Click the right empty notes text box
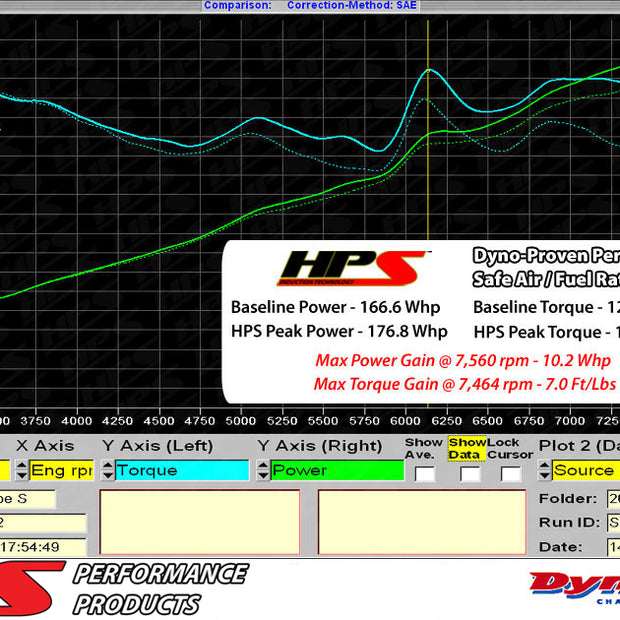Viewport: 620px width, 620px height. 422,522
